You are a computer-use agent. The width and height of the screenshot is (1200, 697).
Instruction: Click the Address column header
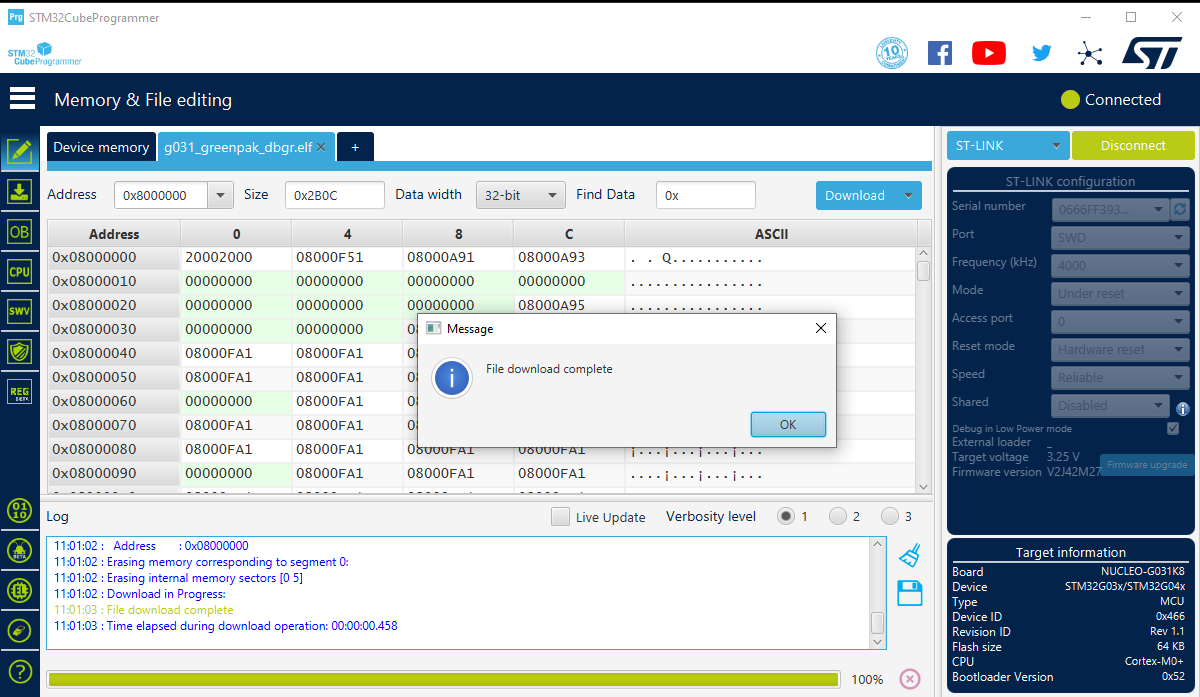pyautogui.click(x=114, y=234)
